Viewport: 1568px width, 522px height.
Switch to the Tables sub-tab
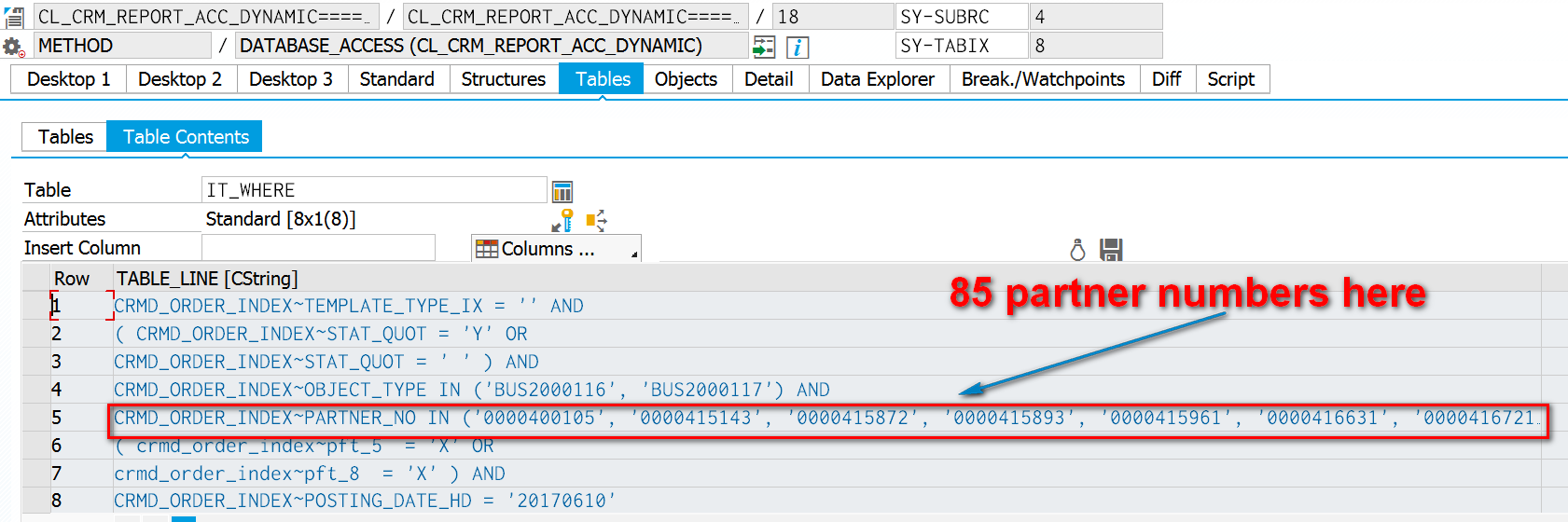65,137
